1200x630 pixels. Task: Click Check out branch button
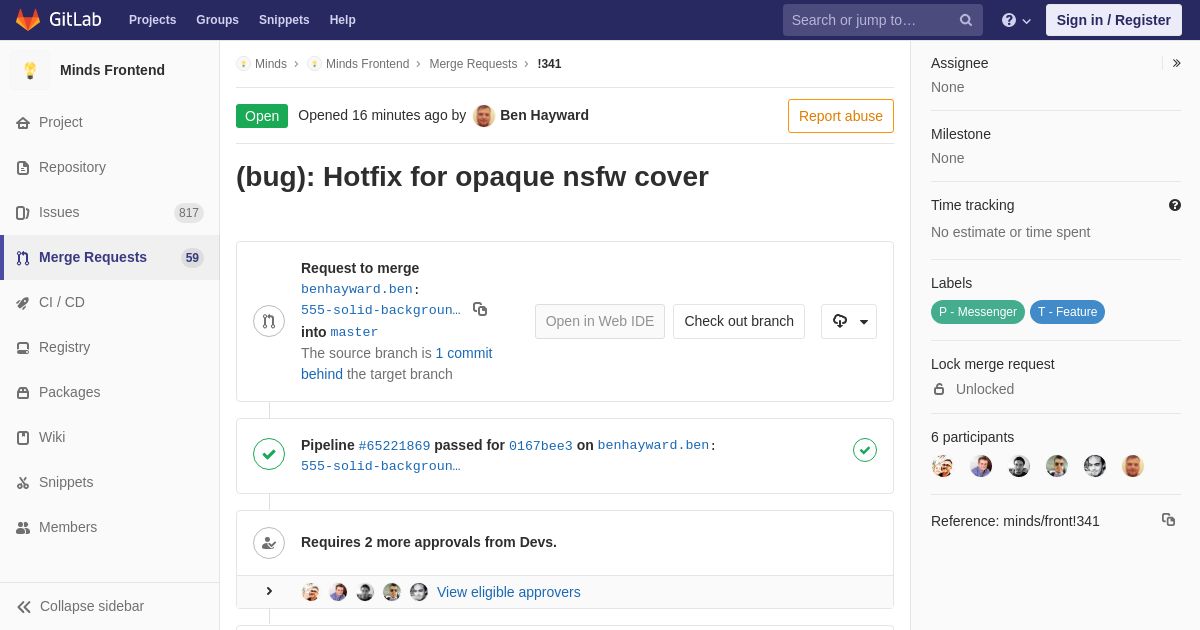pyautogui.click(x=739, y=321)
